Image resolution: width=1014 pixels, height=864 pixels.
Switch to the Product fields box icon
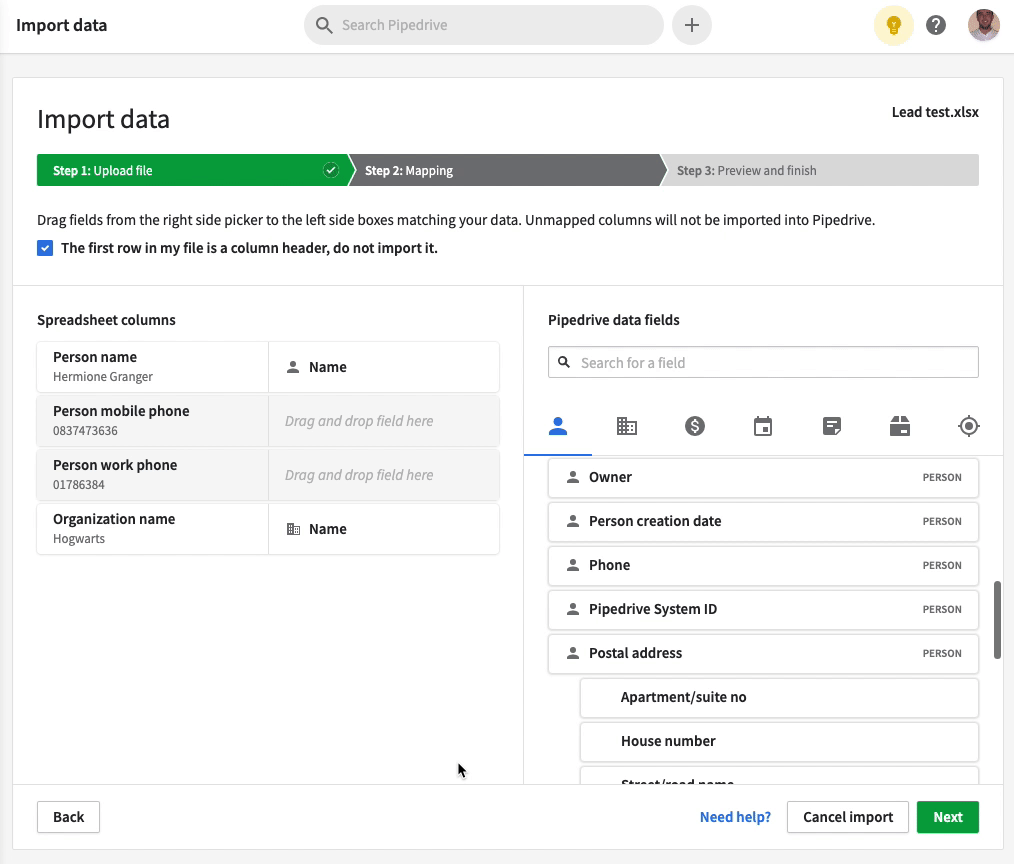click(x=900, y=426)
